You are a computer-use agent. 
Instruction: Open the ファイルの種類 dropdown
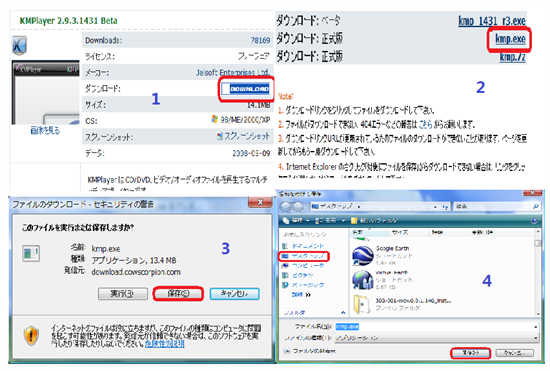pyautogui.click(x=437, y=338)
